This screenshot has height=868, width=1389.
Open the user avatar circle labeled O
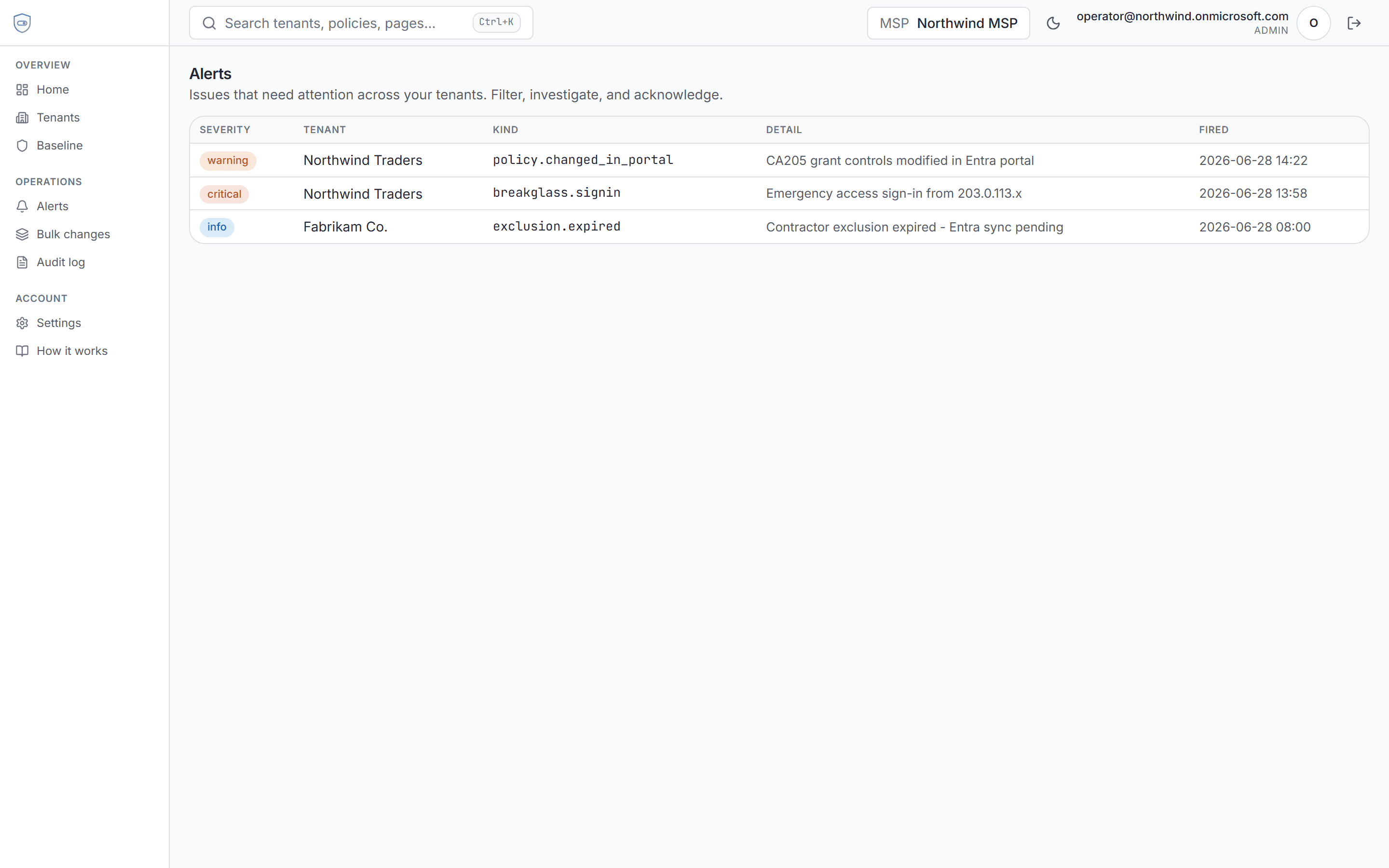coord(1313,23)
